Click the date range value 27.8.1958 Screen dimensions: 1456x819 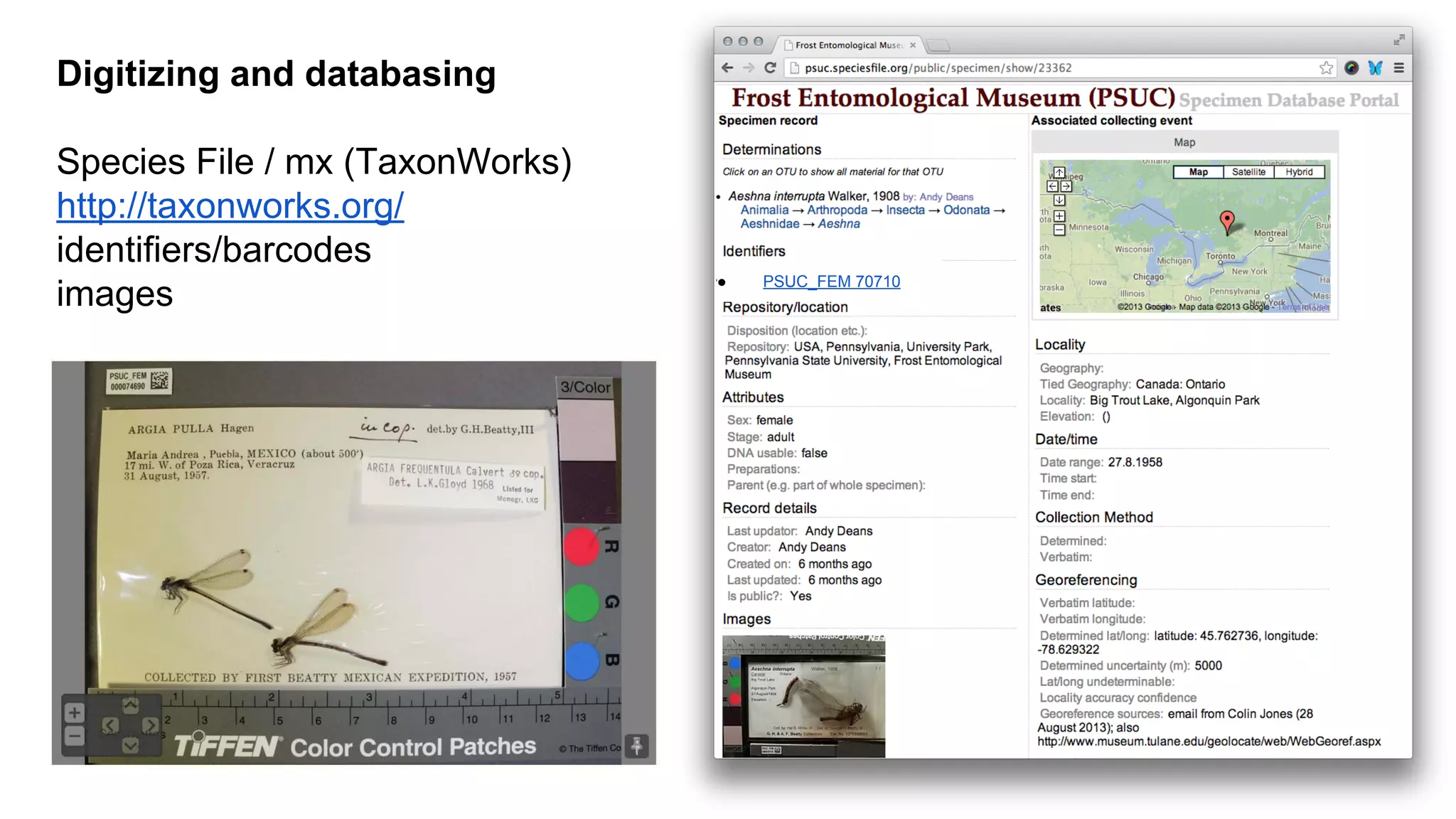click(x=1135, y=462)
